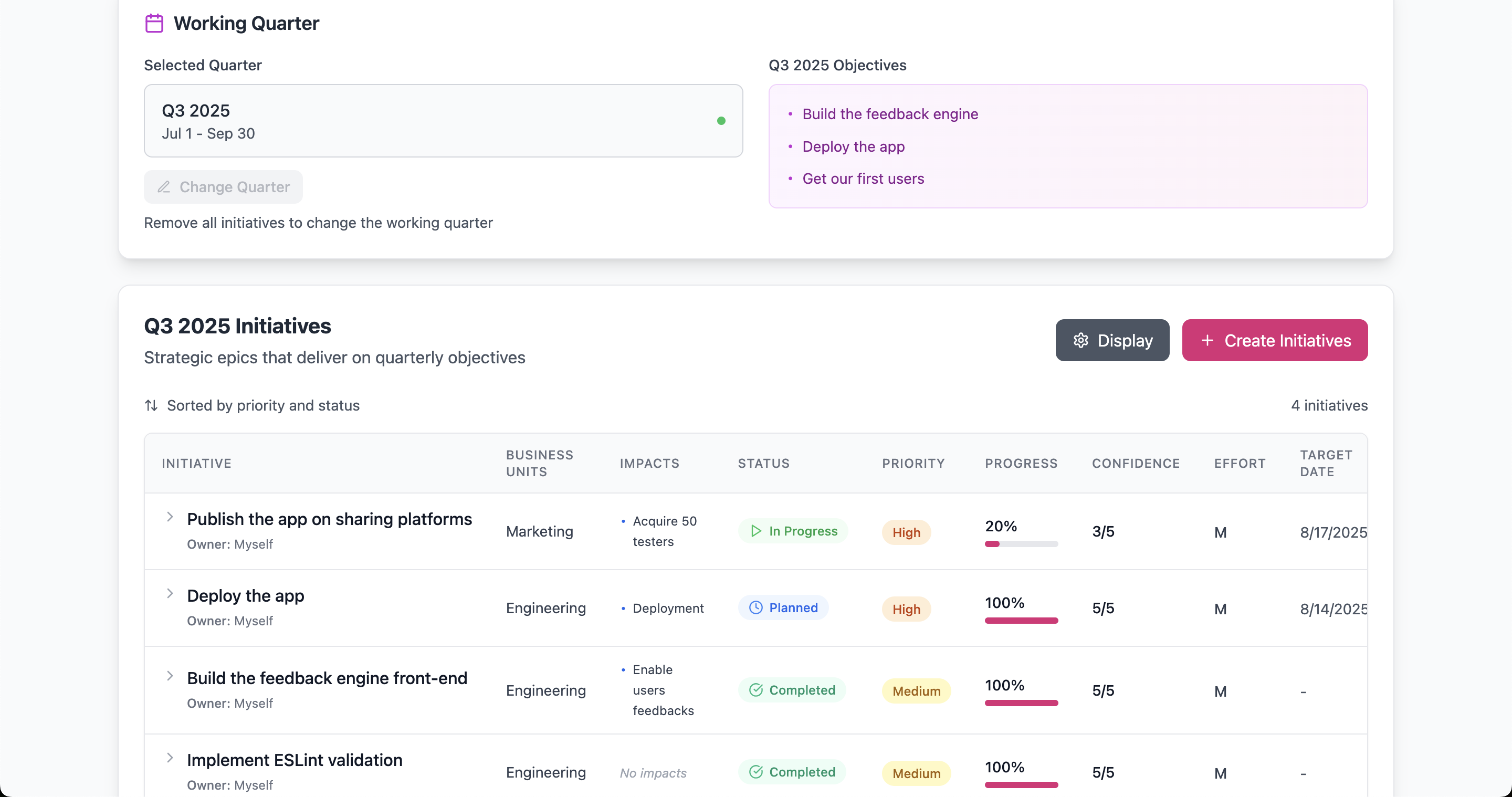The width and height of the screenshot is (1512, 797).
Task: Click the Marketing business unit cell
Action: click(539, 531)
